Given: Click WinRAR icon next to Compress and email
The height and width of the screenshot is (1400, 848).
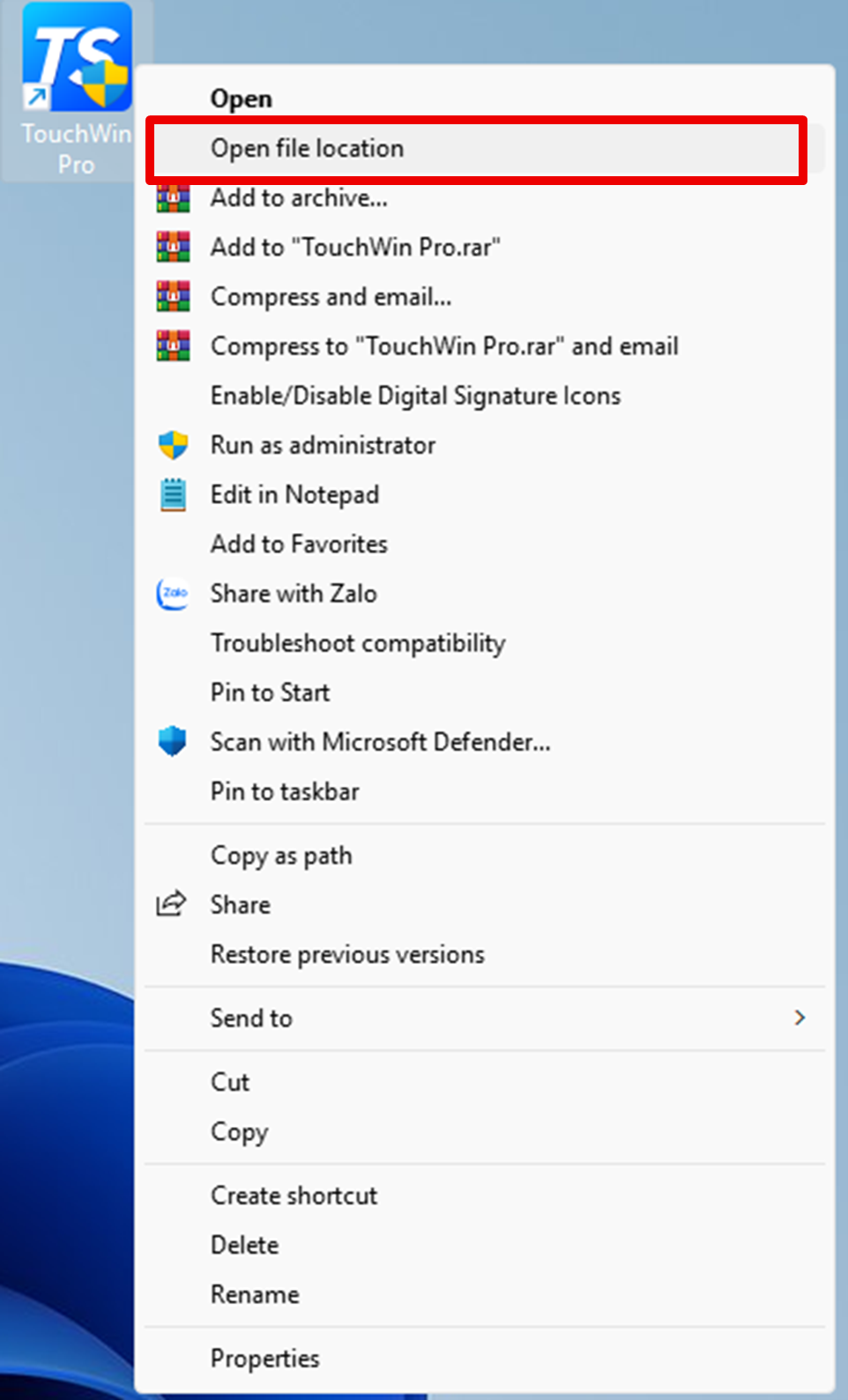Looking at the screenshot, I should pos(173,297).
